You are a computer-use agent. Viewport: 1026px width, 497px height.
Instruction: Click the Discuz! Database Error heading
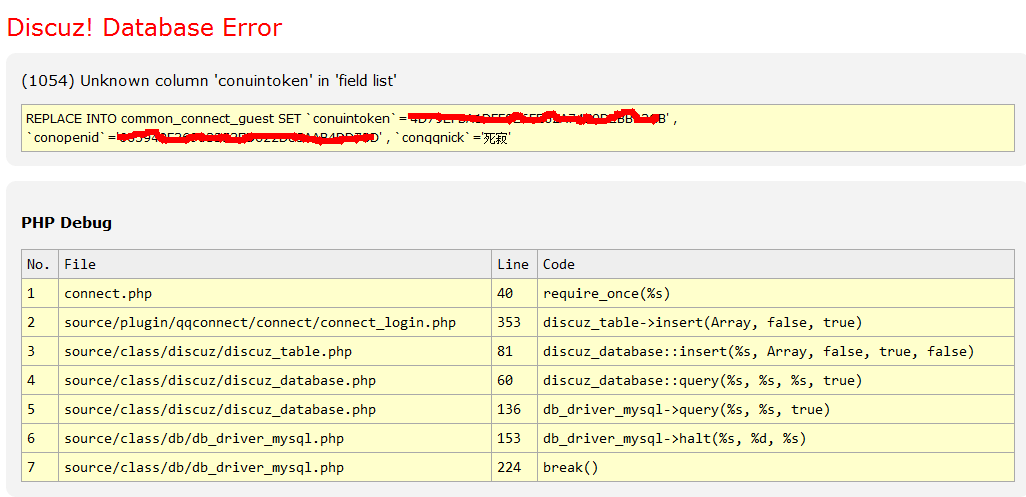click(145, 27)
